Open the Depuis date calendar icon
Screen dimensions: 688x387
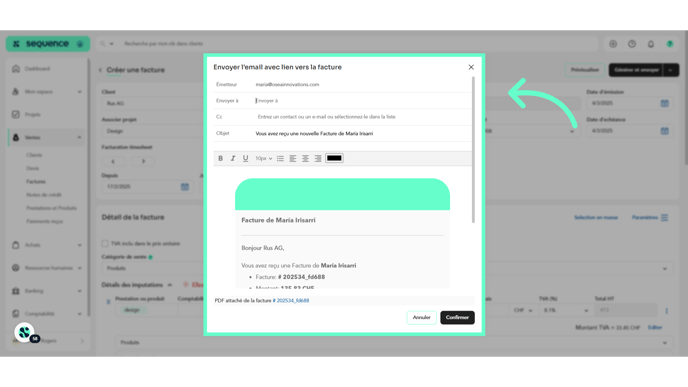(x=185, y=187)
